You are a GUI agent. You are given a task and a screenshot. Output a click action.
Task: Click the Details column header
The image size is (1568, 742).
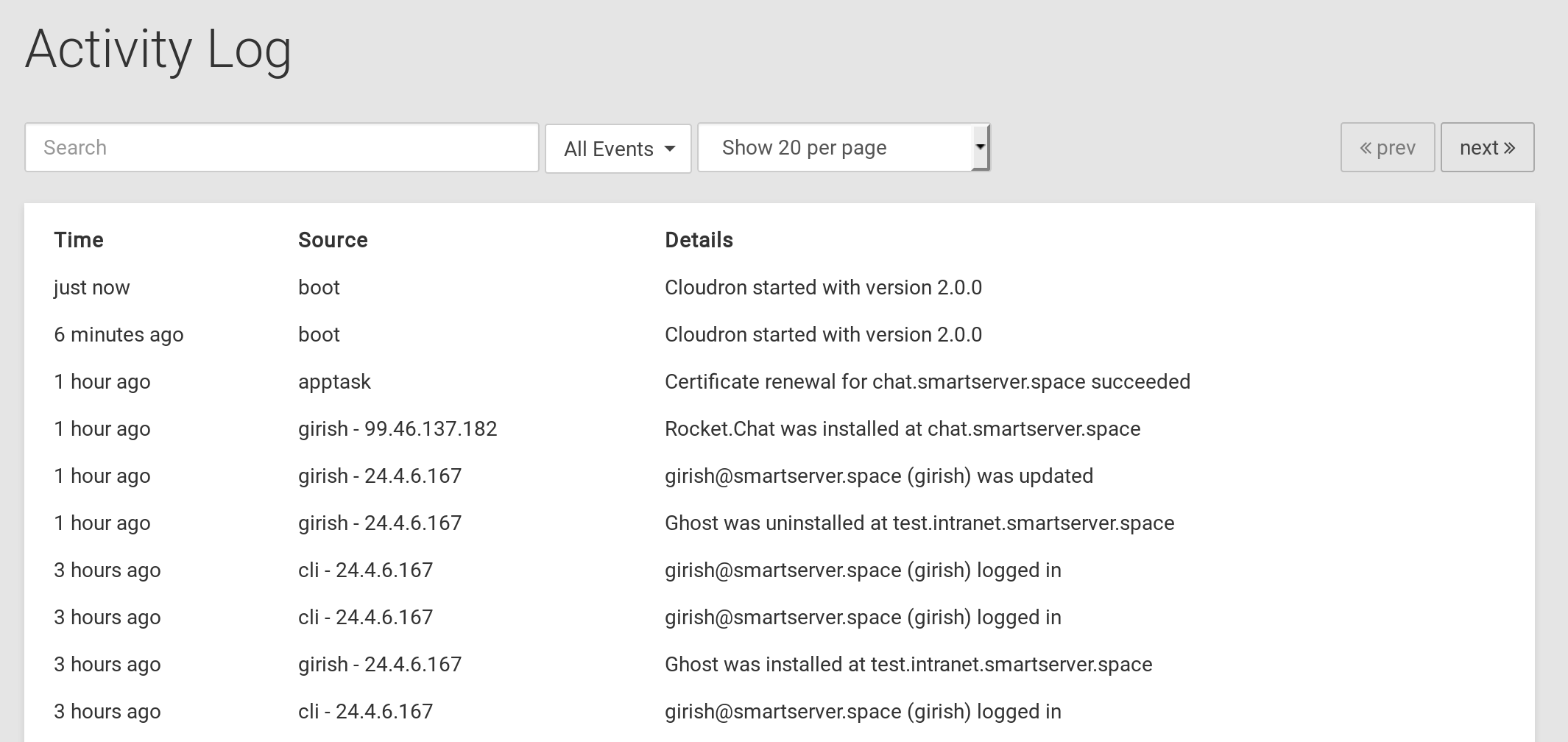(699, 240)
